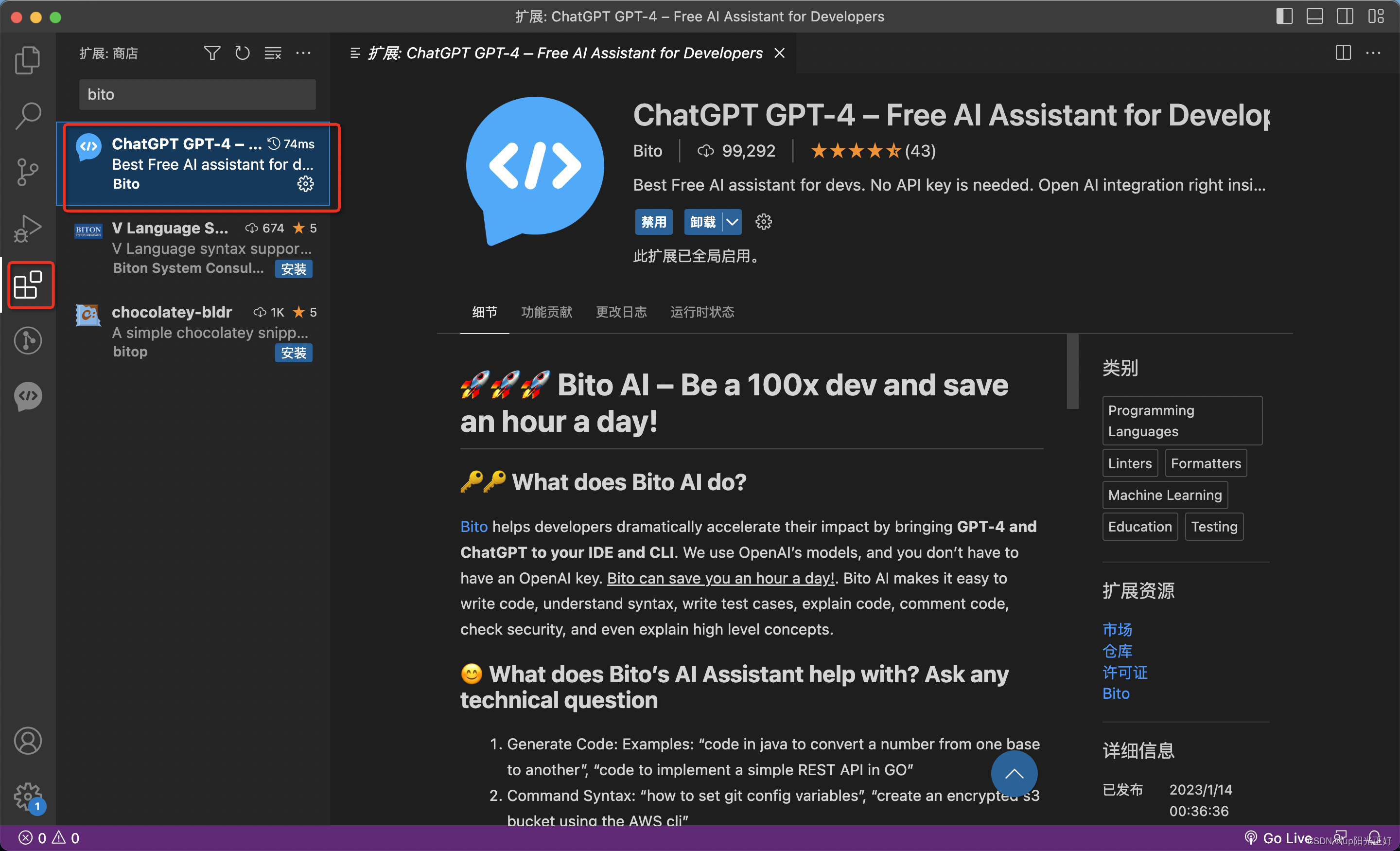Click the large Bito extension logo

coord(534,171)
